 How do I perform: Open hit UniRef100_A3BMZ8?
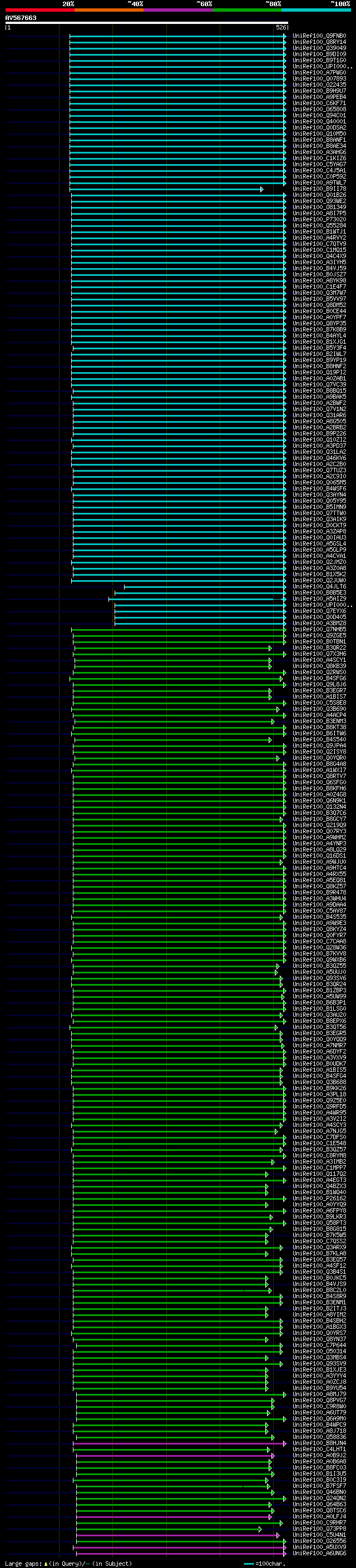(x=319, y=624)
